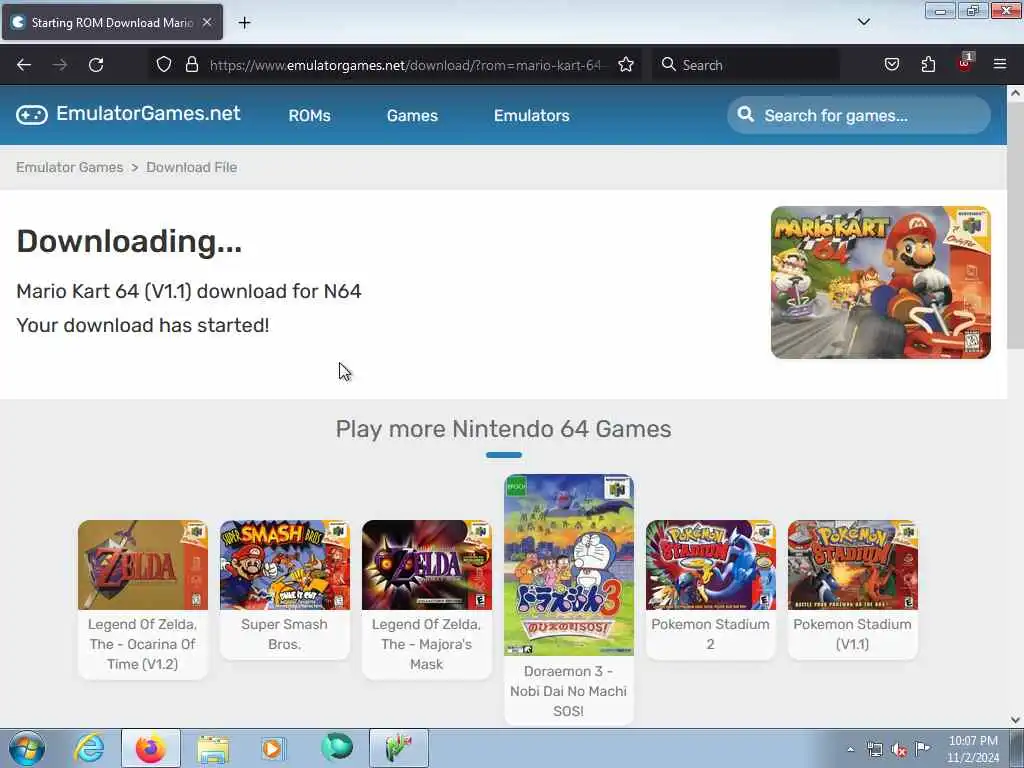1024x768 pixels.
Task: Click the page scrollbar down arrow
Action: point(1015,720)
